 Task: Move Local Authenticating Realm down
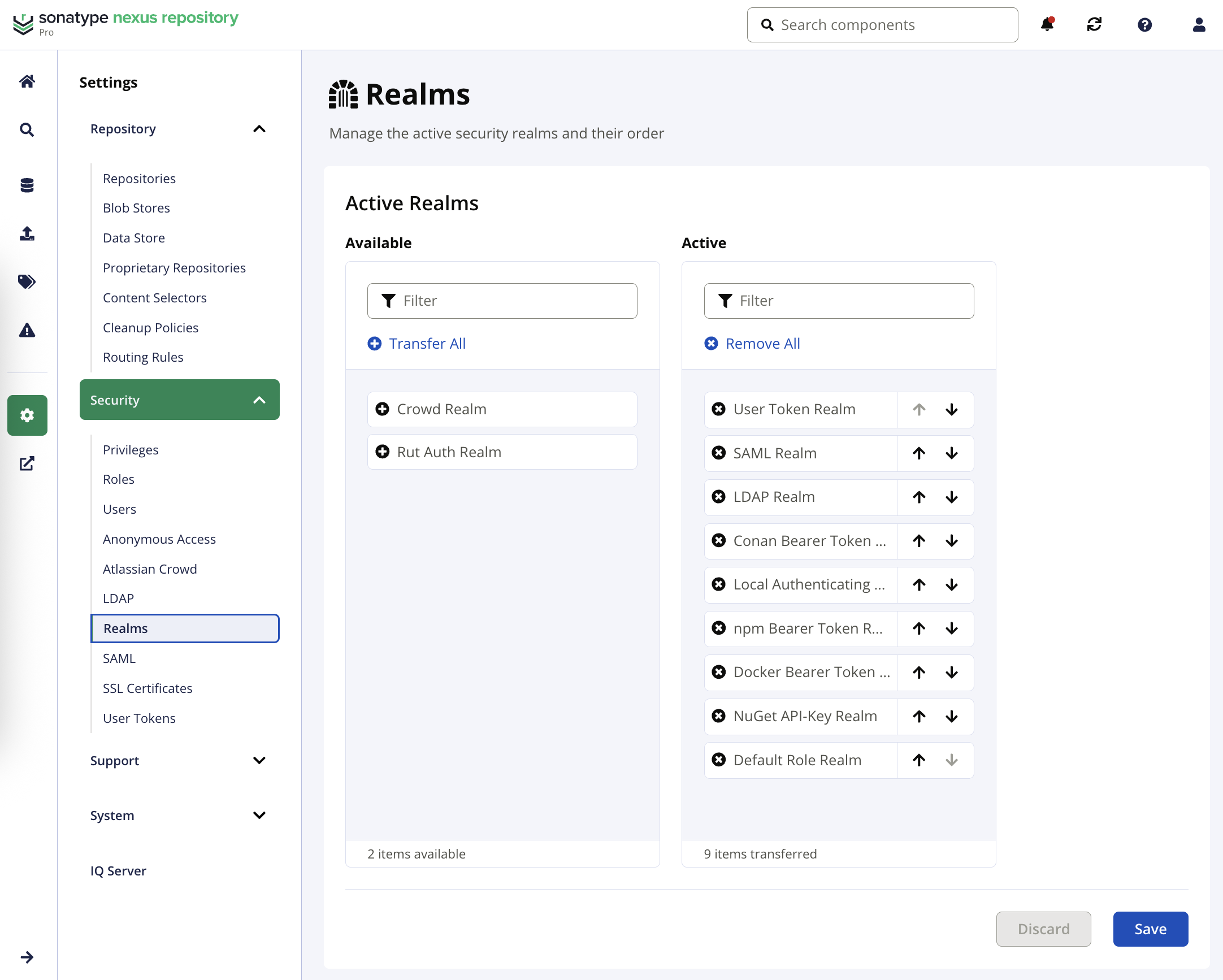tap(952, 585)
